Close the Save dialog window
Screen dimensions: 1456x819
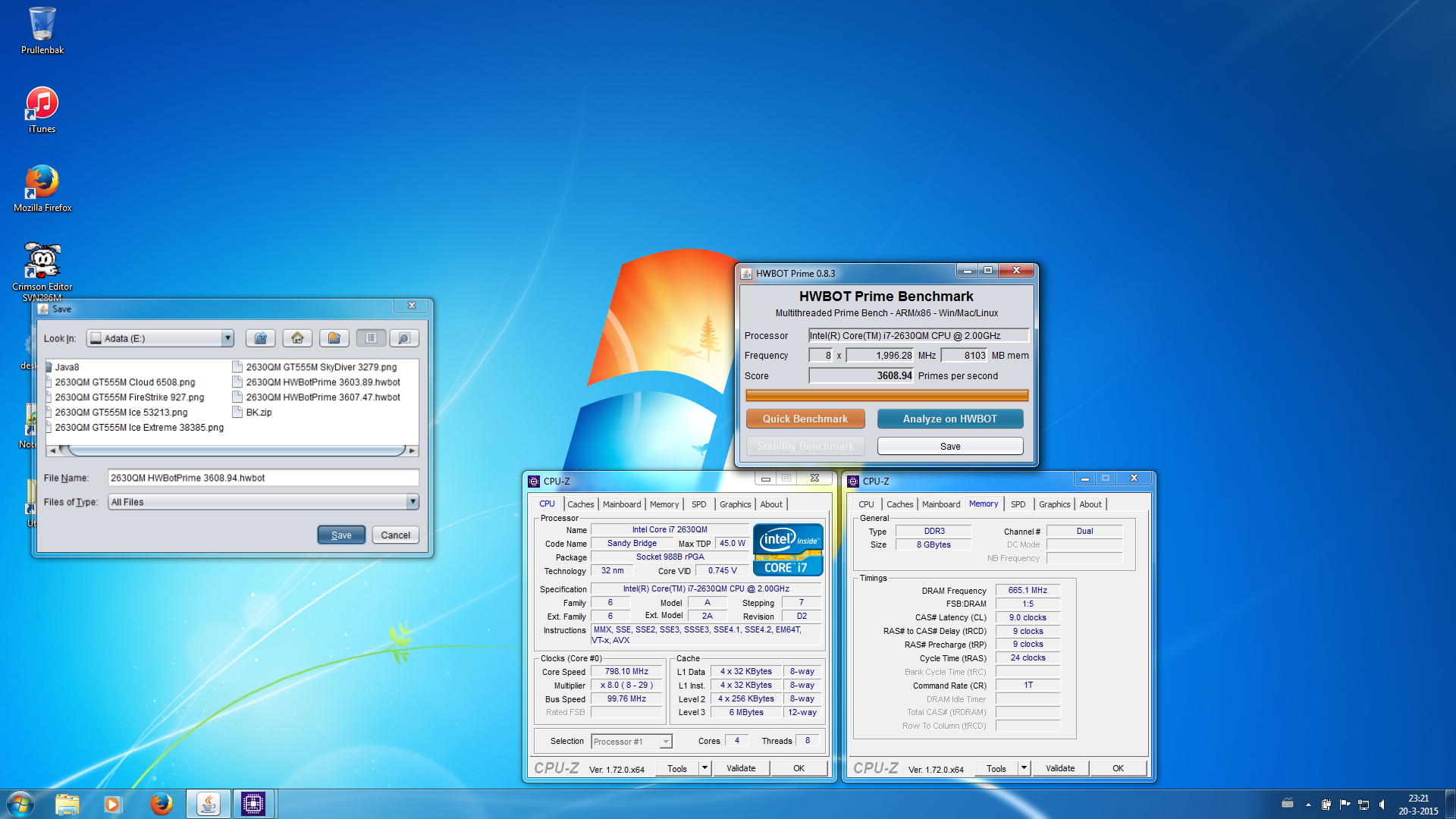412,306
